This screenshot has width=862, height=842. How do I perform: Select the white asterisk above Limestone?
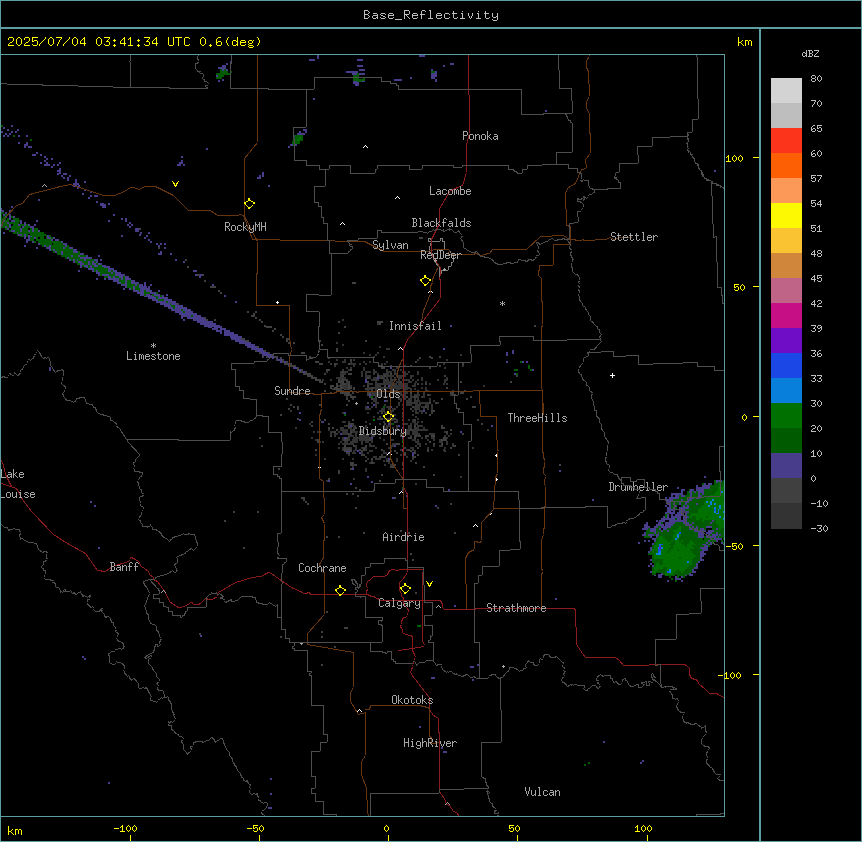pos(153,346)
